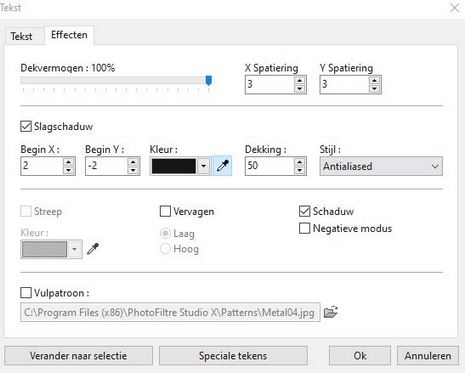
Task: Click the Streep color eyedropper icon
Action: [93, 249]
